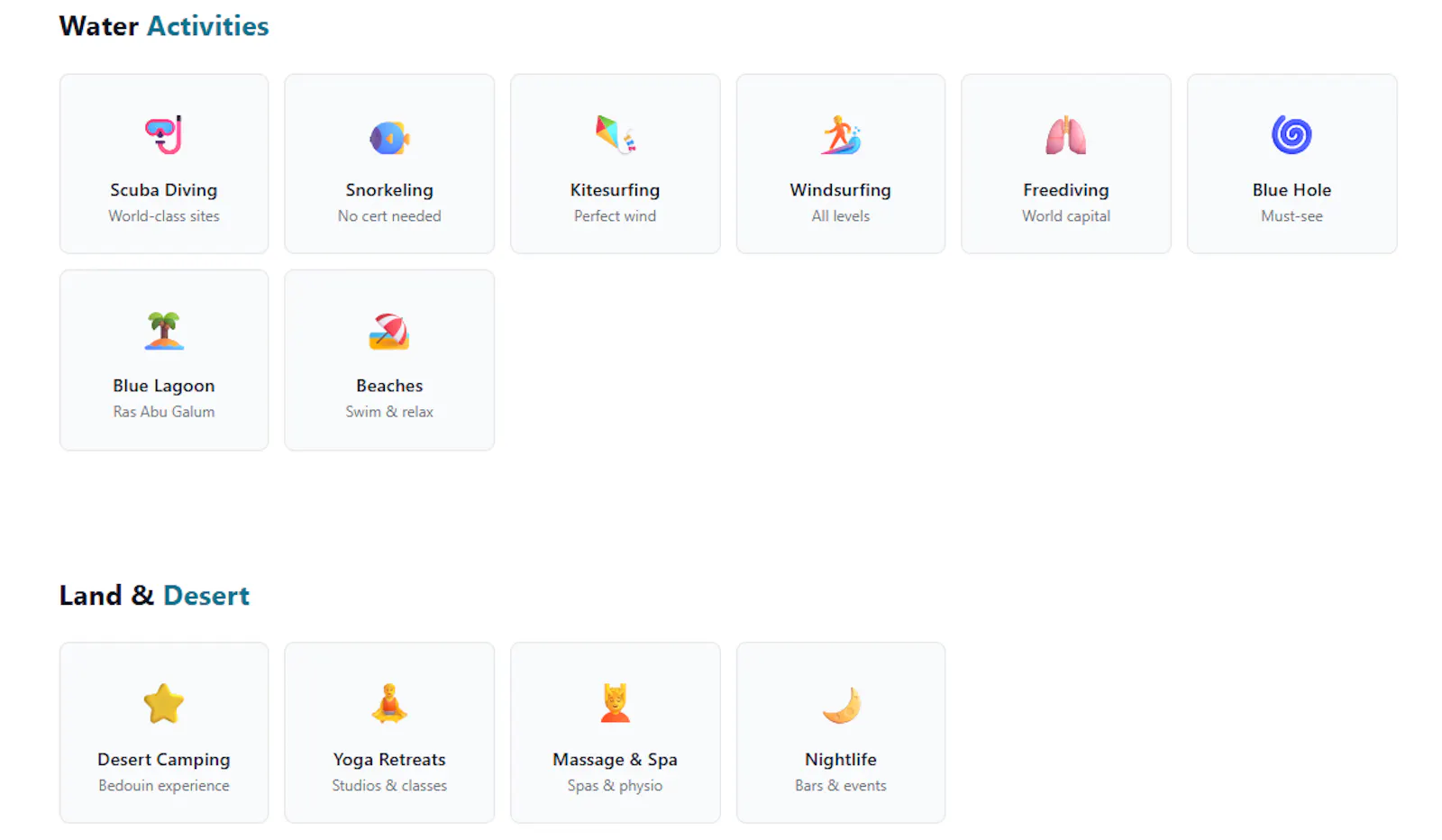Click the star icon for Desert Camping
Screen dimensions: 1442x840
click(x=164, y=704)
